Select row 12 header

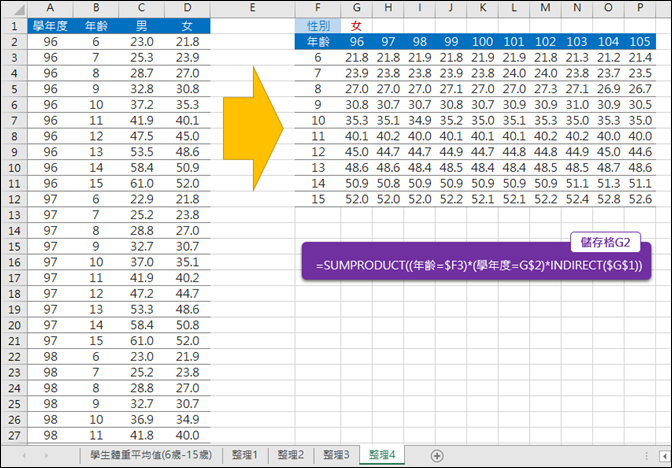click(x=14, y=199)
